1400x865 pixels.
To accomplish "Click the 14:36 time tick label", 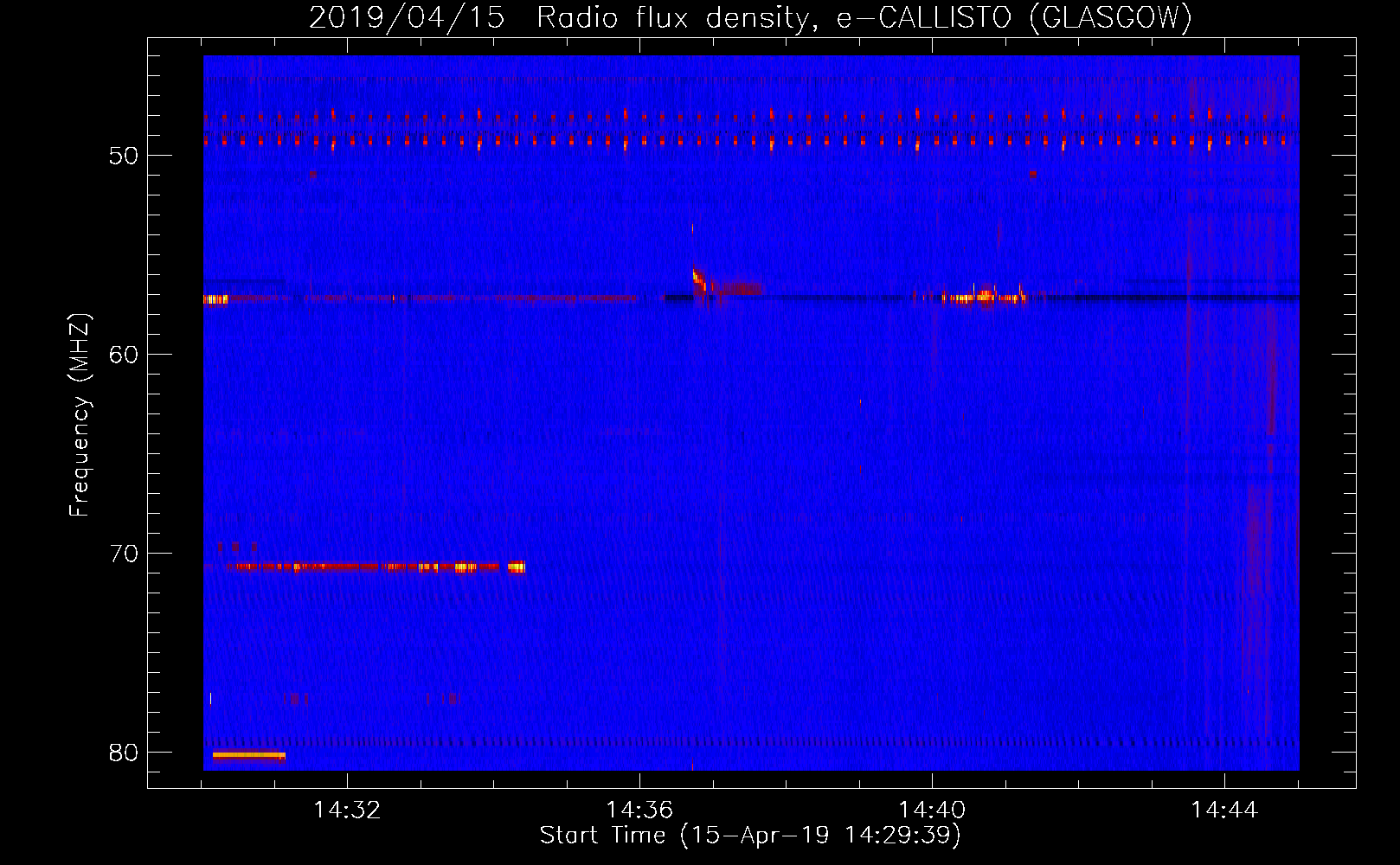I will pos(639,811).
